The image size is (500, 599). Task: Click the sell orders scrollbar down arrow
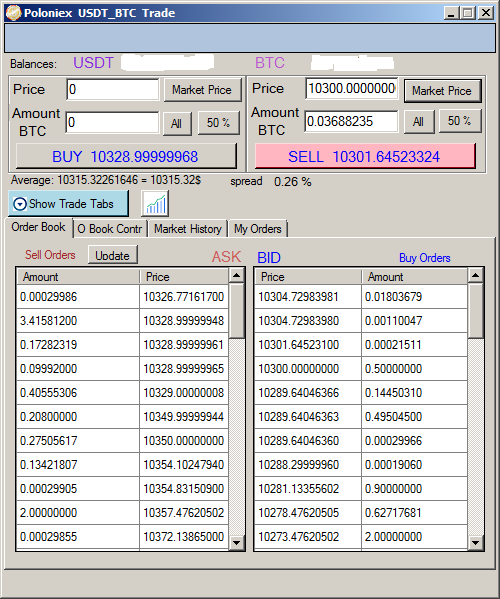236,542
